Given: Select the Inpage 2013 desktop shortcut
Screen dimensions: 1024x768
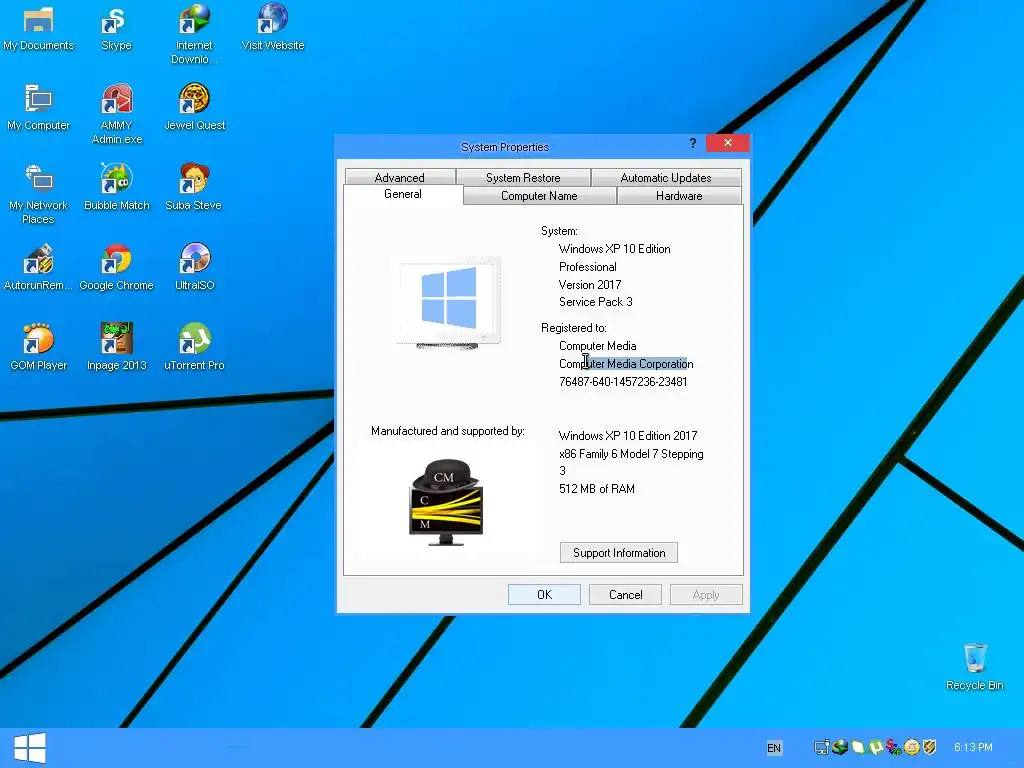Looking at the screenshot, I should click(x=116, y=347).
